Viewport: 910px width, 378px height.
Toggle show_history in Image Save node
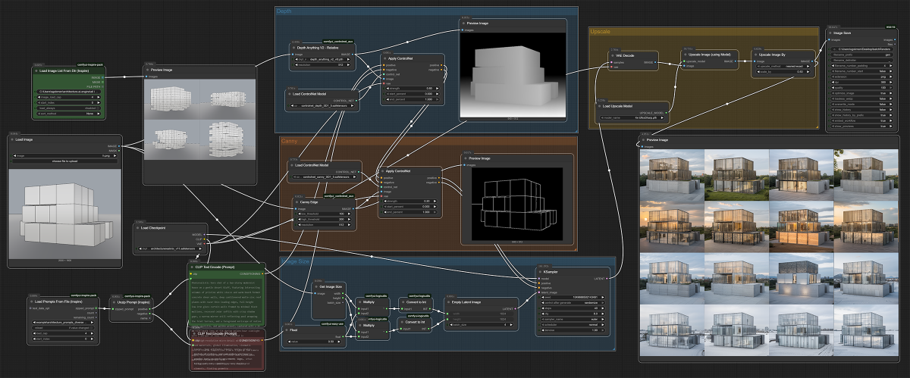[862, 110]
